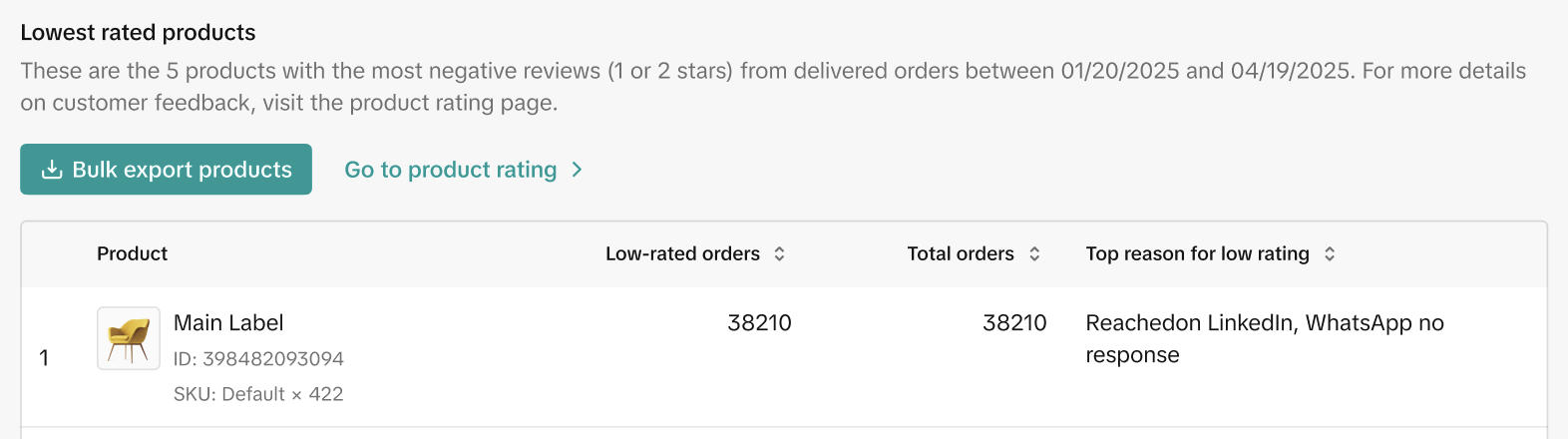1568x439 pixels.
Task: Click the 38210 value under Total orders
Action: pos(1014,322)
